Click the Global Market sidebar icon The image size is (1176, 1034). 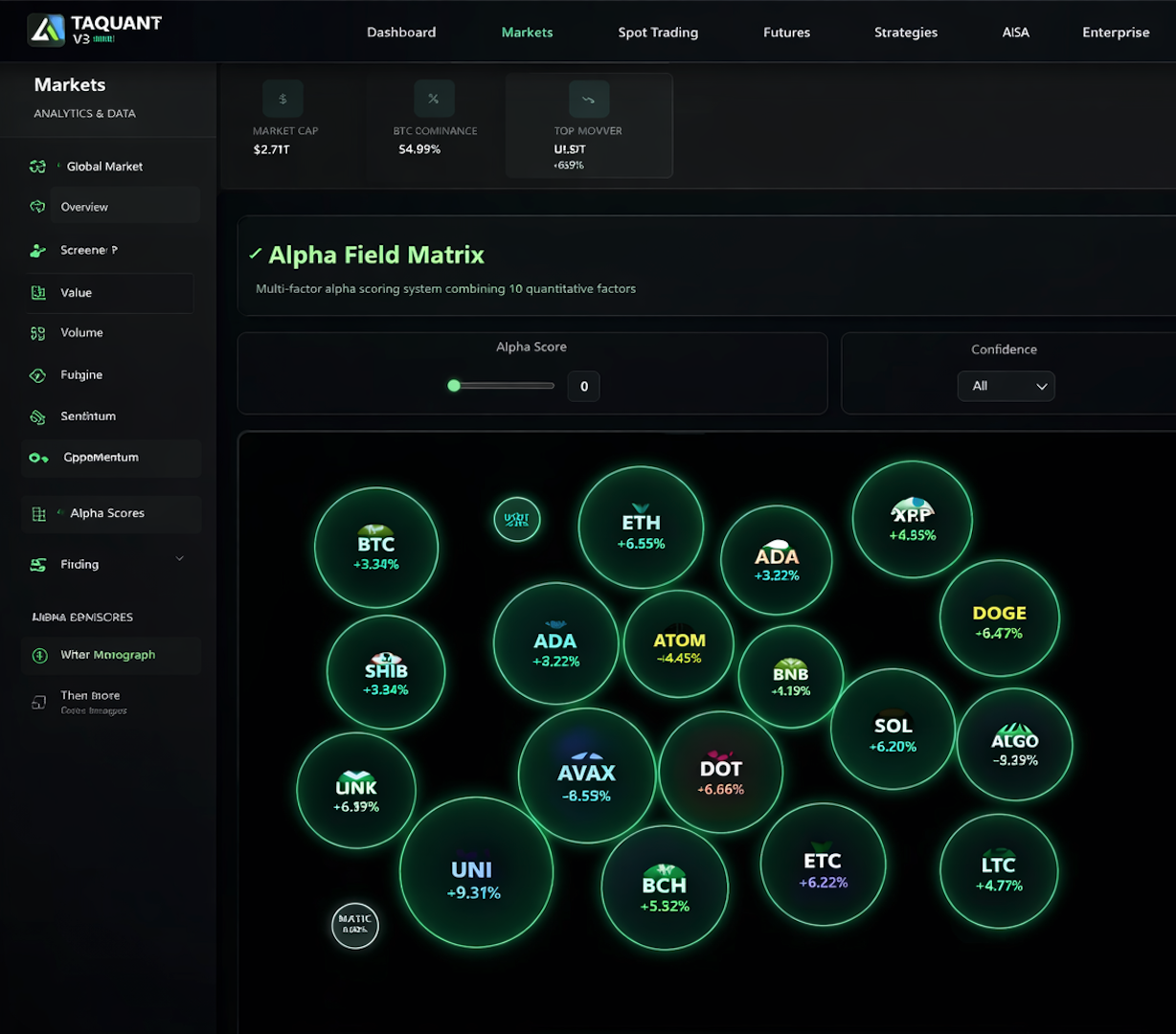coord(37,167)
